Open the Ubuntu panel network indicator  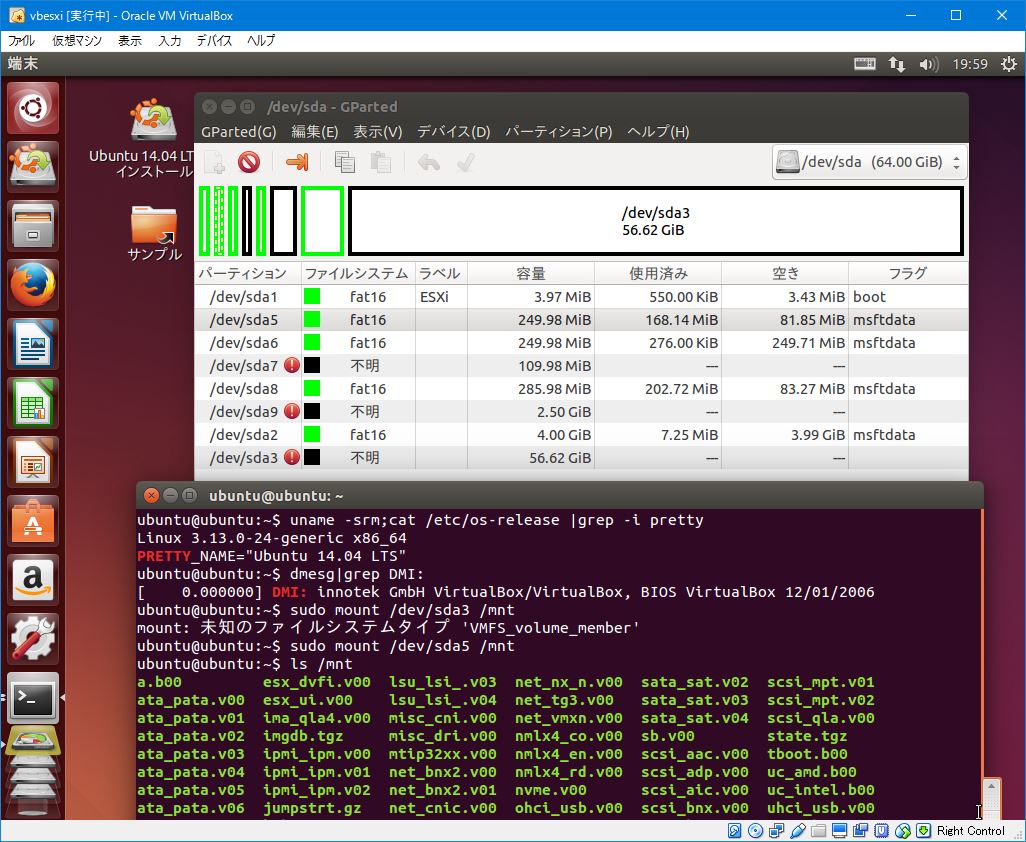click(x=896, y=64)
